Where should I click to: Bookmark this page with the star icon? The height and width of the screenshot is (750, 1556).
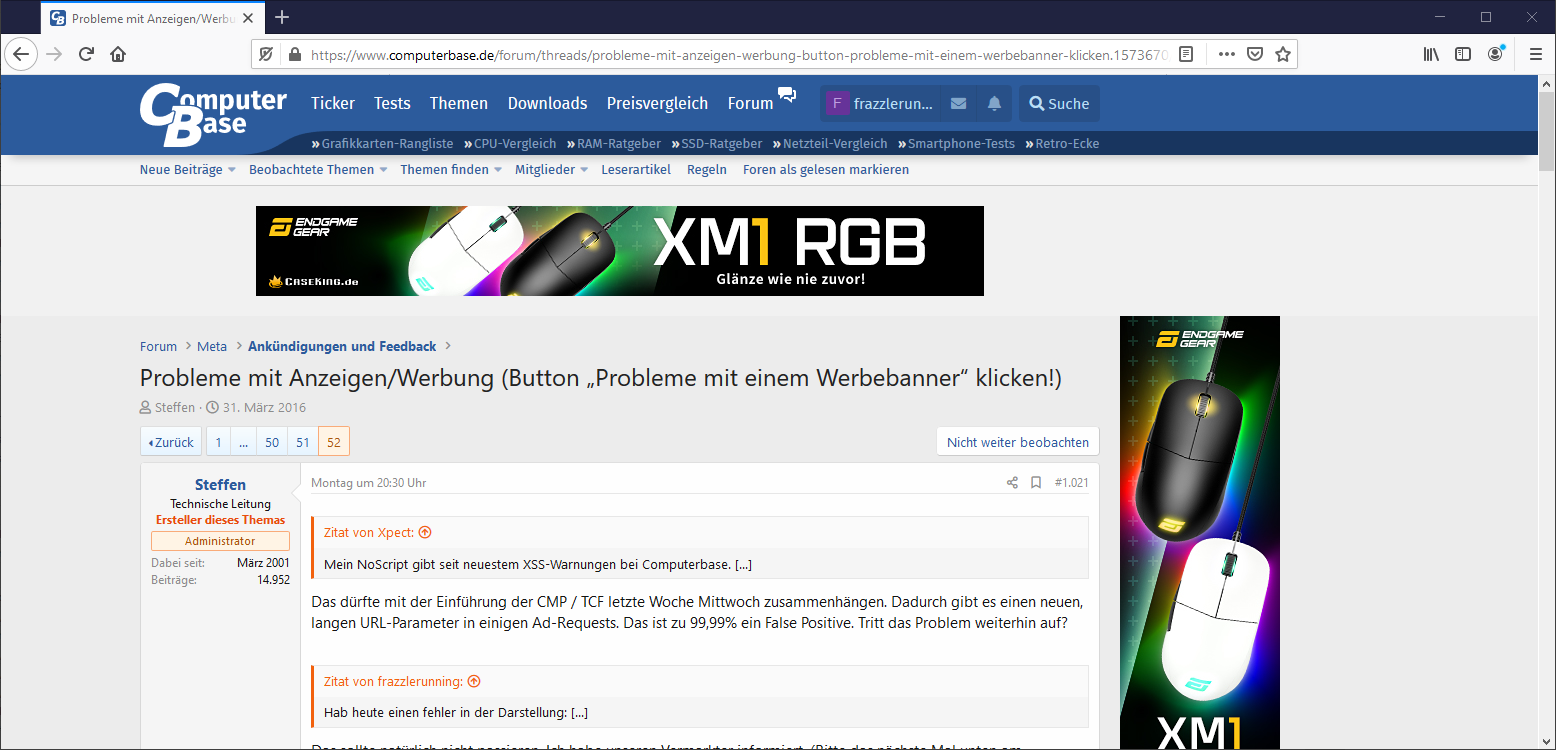[1283, 54]
